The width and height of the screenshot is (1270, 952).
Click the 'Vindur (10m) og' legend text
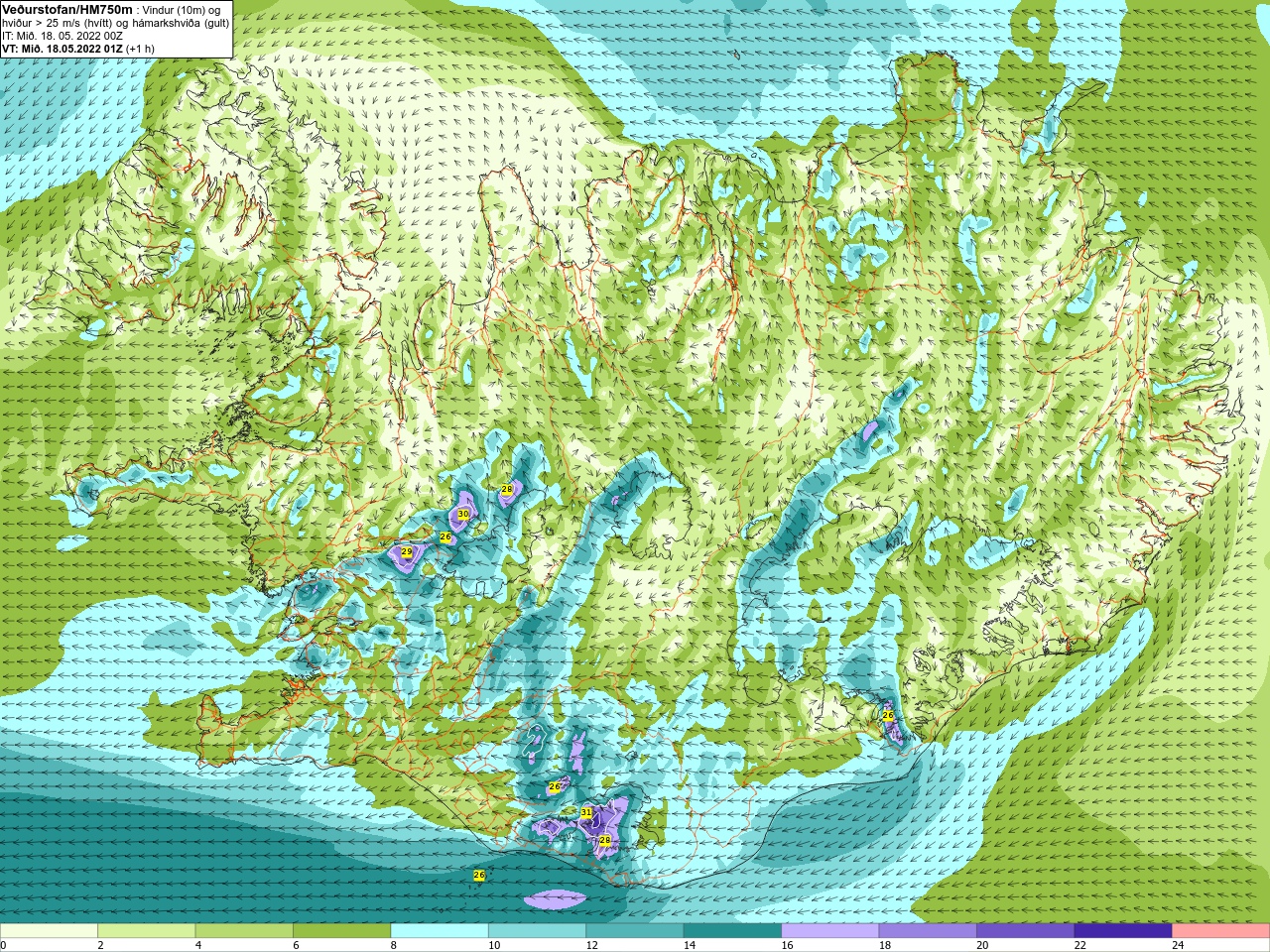pos(182,10)
